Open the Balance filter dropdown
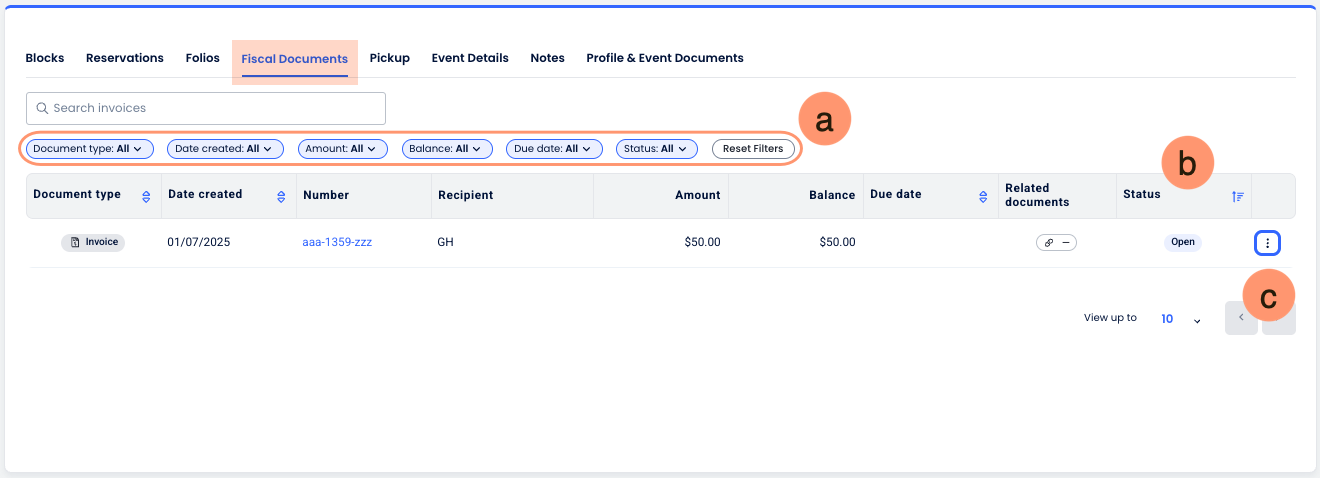 (x=447, y=149)
